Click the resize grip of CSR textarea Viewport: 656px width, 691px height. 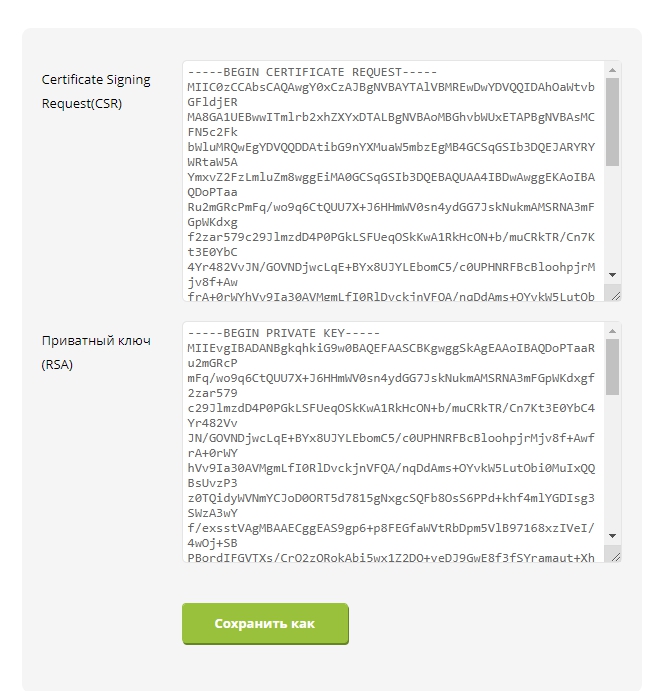(x=613, y=294)
